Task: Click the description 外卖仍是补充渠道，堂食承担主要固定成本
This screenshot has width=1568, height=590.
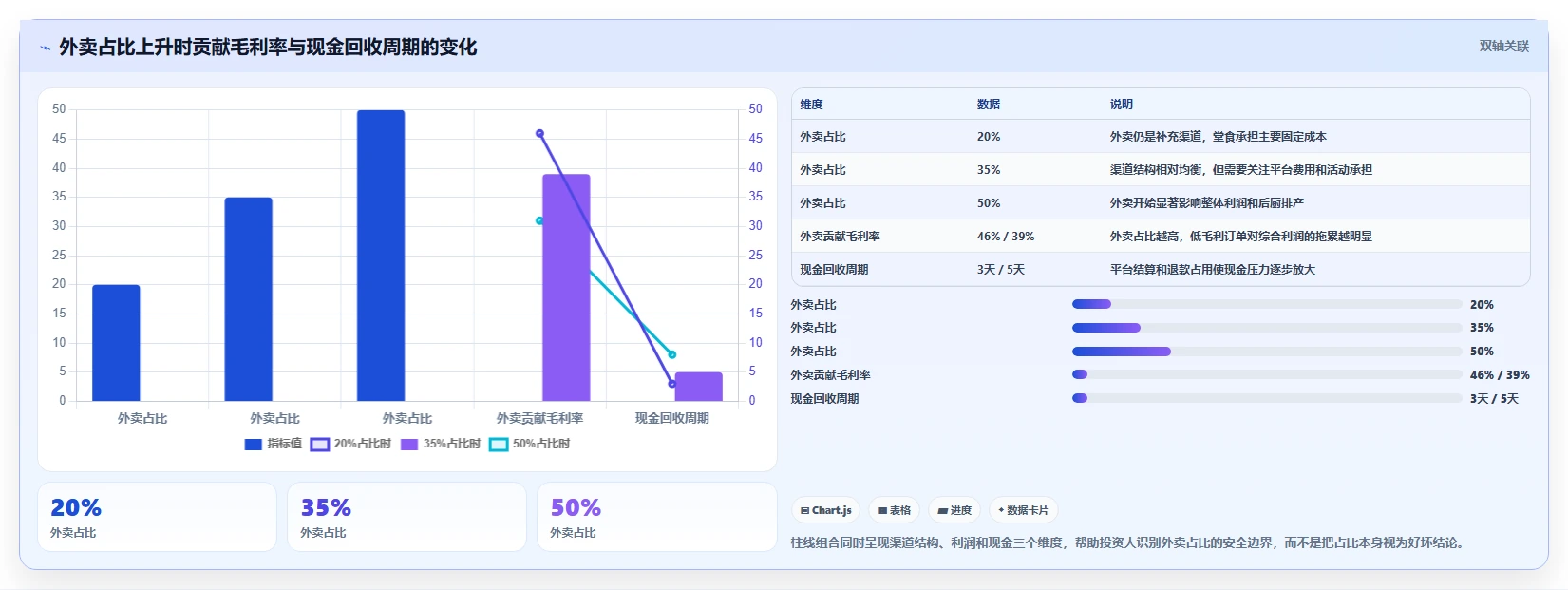Action: pos(1219,137)
